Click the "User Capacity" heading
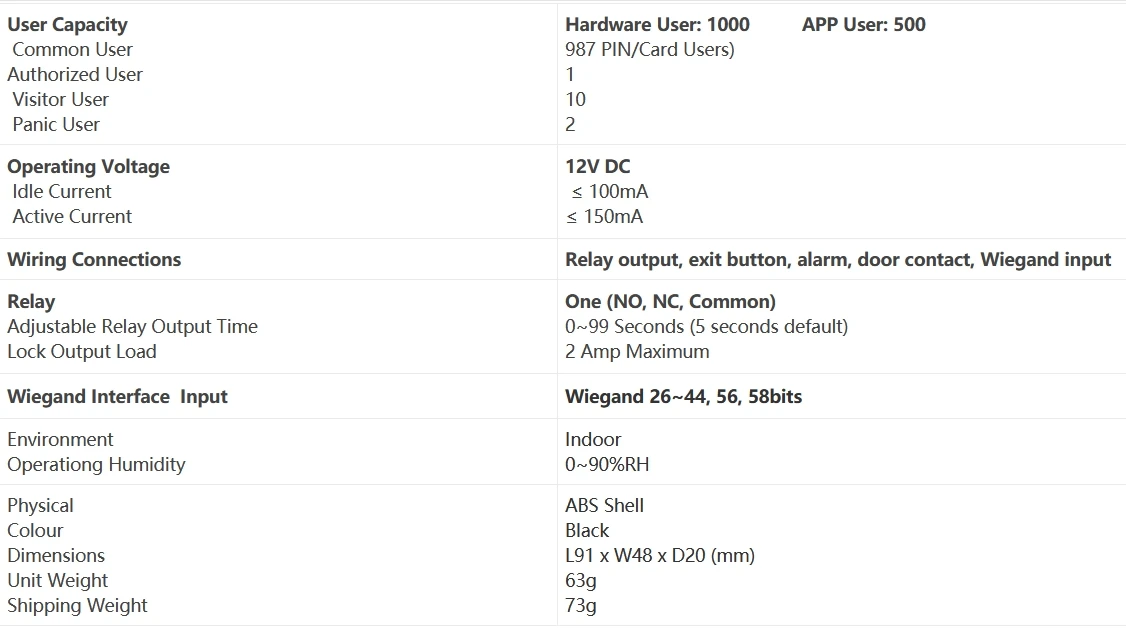Image resolution: width=1126 pixels, height=637 pixels. [67, 24]
